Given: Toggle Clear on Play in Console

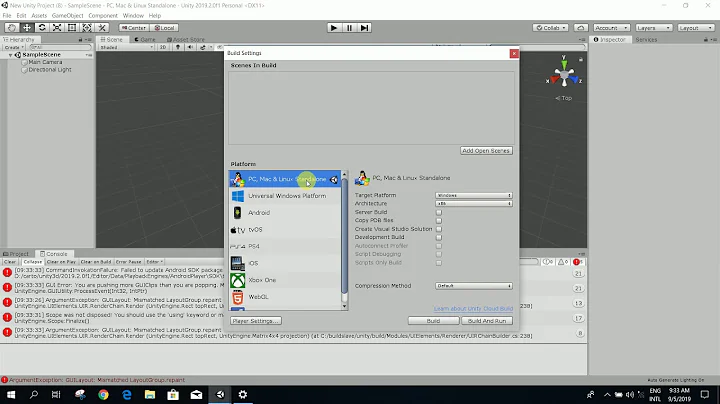Looking at the screenshot, I should click(x=61, y=262).
